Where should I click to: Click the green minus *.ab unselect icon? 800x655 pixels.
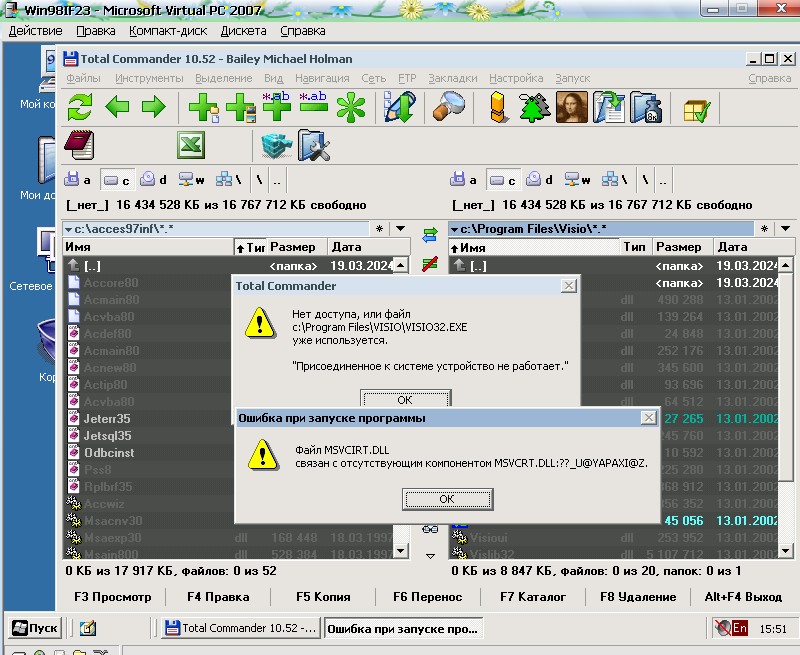pyautogui.click(x=313, y=103)
